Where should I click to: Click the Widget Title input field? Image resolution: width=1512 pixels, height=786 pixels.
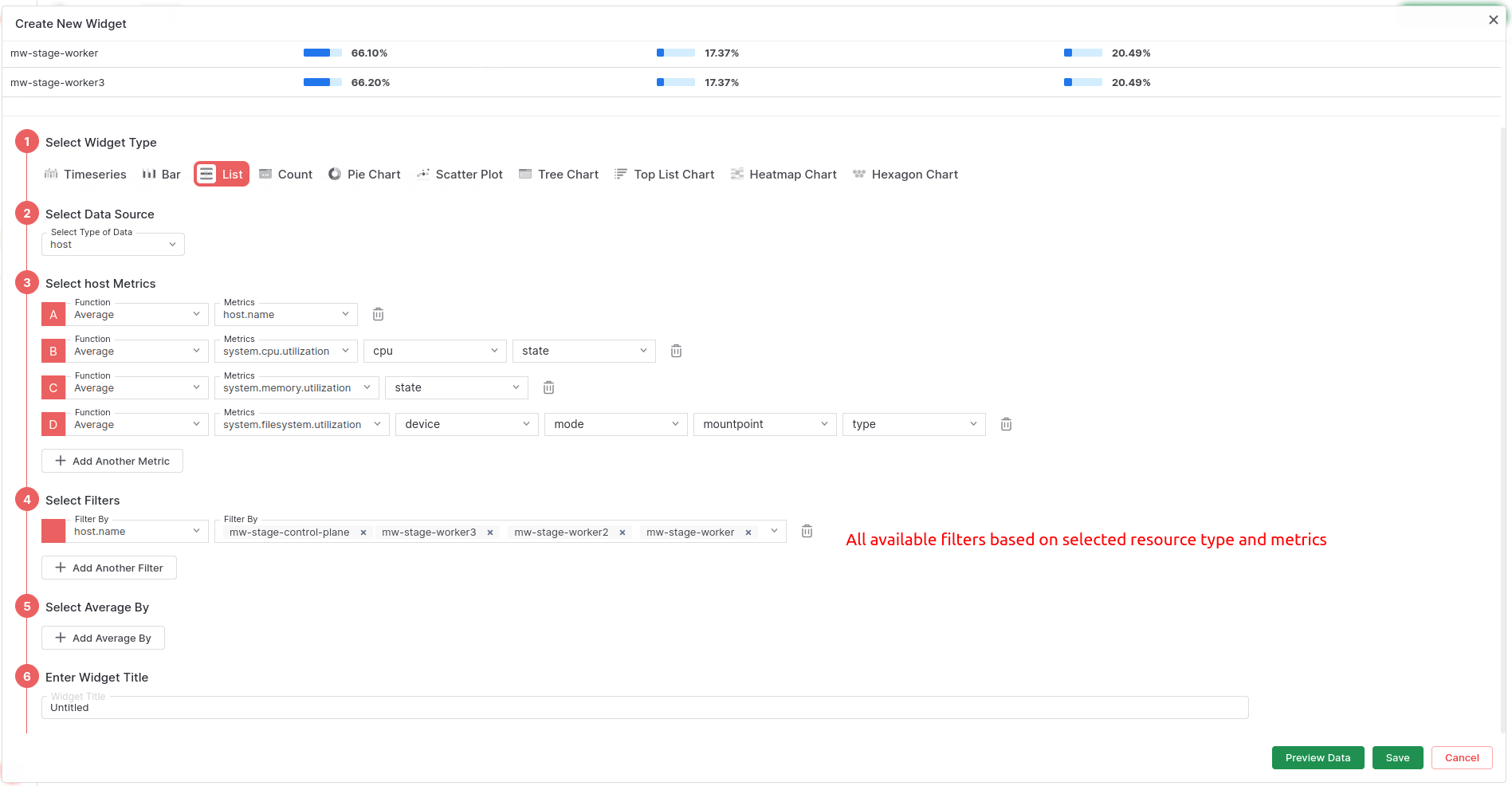pyautogui.click(x=644, y=708)
